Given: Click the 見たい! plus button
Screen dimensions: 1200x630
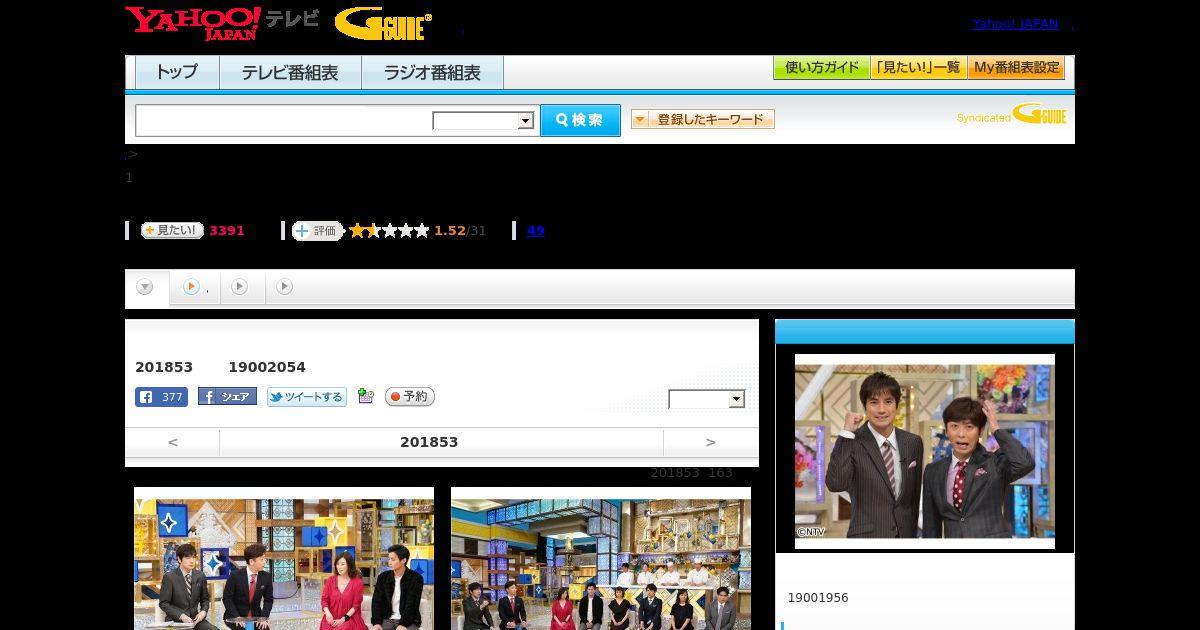Looking at the screenshot, I should point(172,230).
